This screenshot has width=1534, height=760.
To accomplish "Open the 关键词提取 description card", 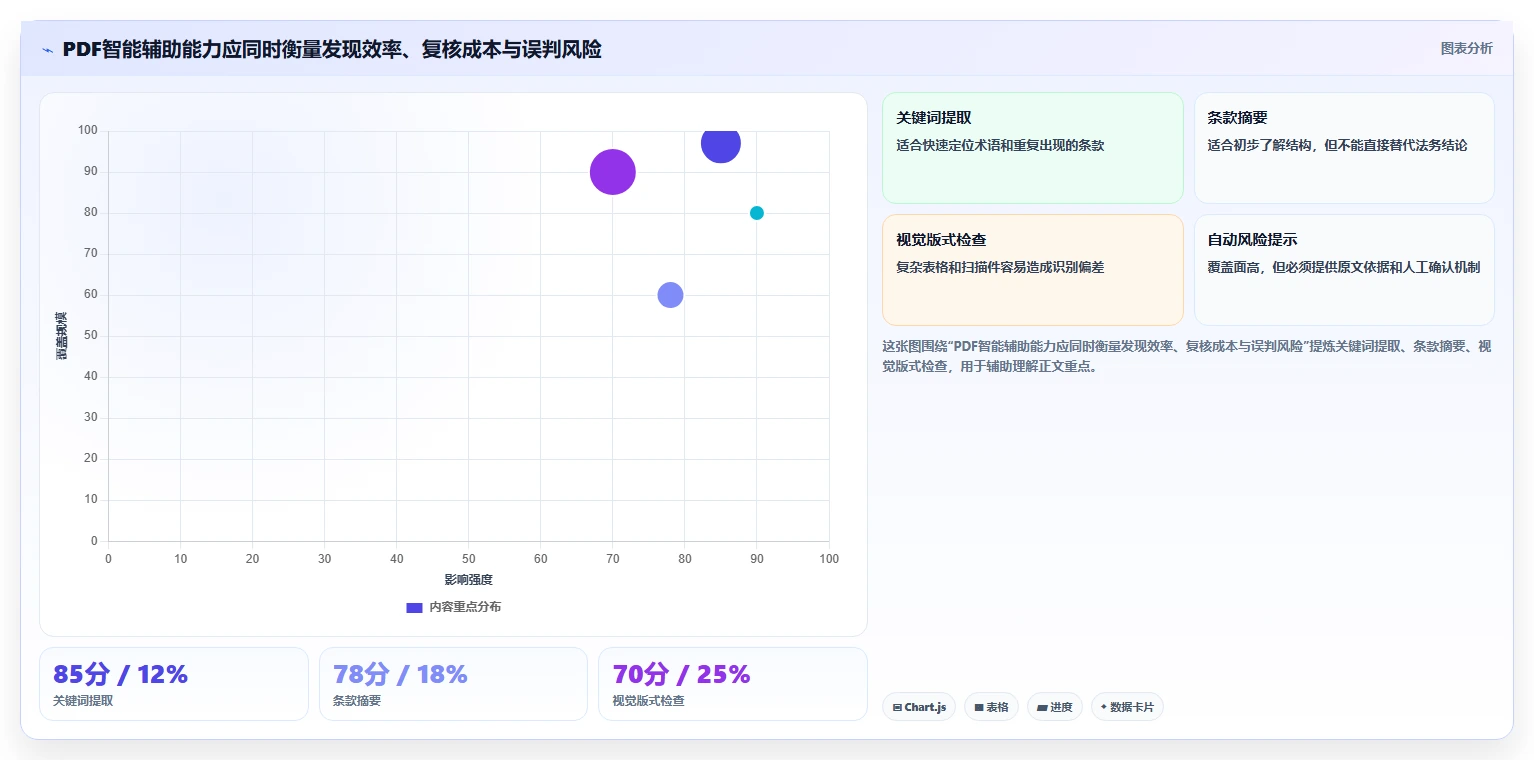I will coord(1032,148).
